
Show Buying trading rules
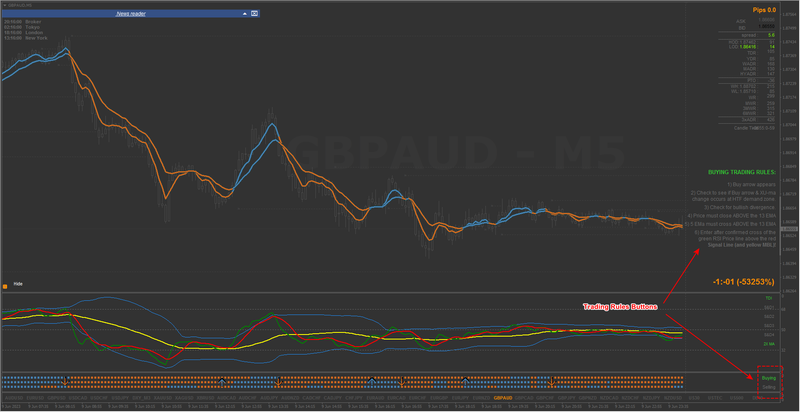coord(768,378)
